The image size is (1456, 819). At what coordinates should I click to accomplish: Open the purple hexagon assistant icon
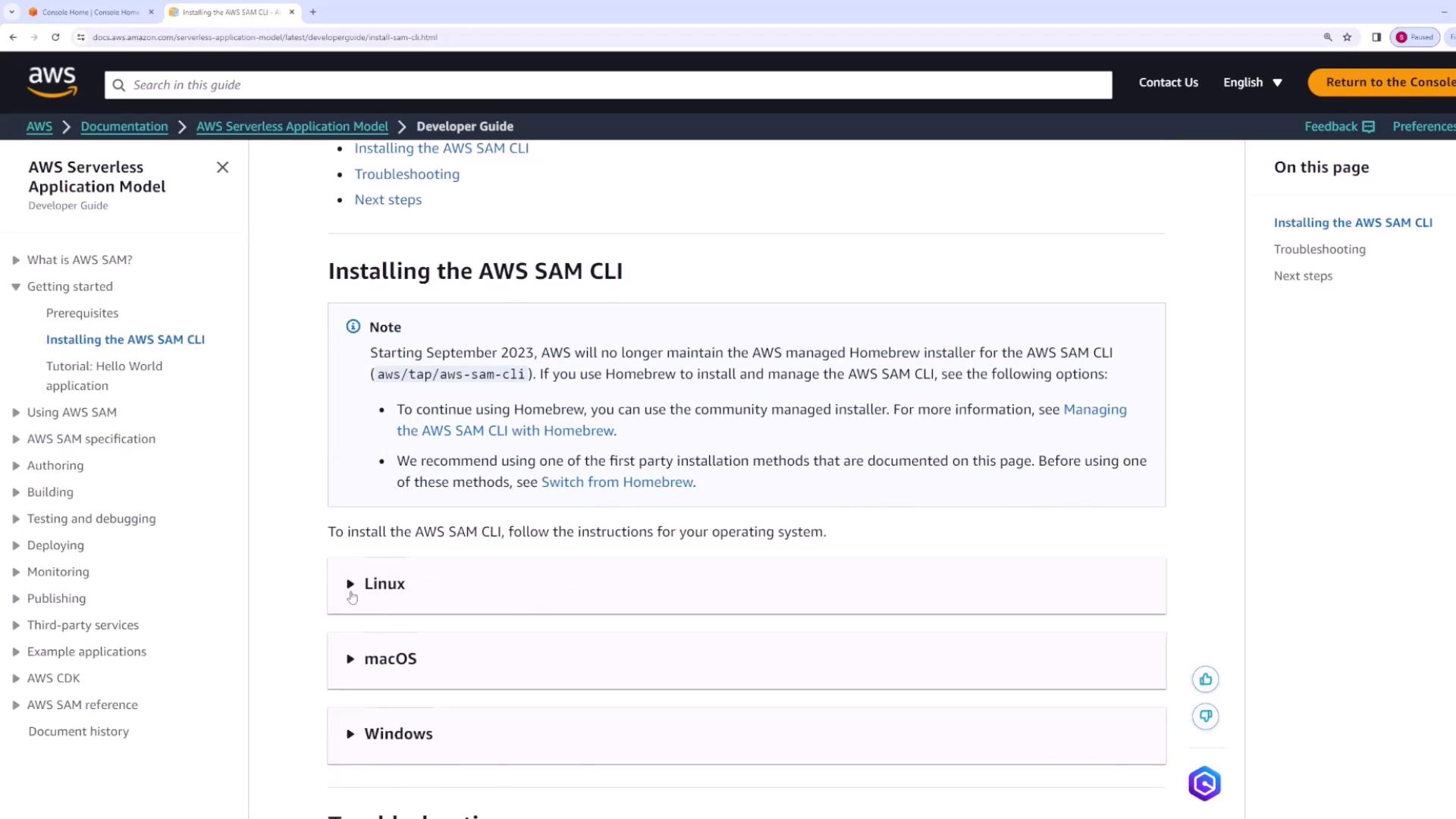(x=1204, y=783)
